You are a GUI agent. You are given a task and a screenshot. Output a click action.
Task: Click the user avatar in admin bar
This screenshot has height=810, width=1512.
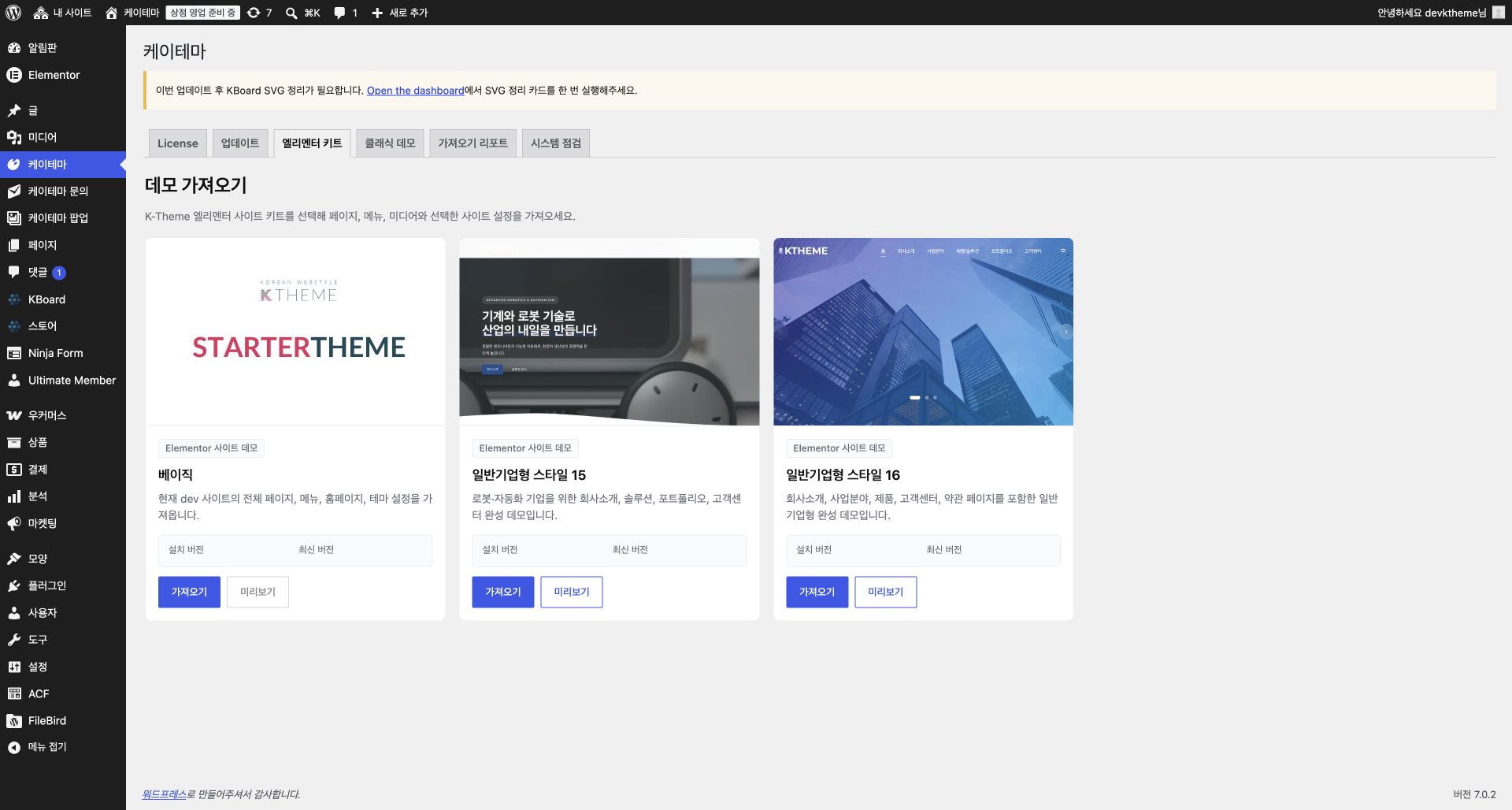(1499, 13)
